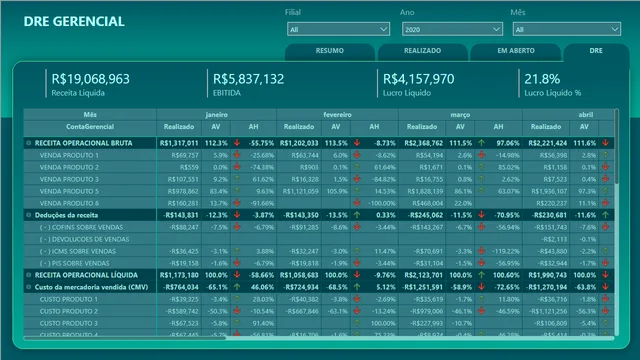
Task: Click the janeiro column header
Action: 216,115
